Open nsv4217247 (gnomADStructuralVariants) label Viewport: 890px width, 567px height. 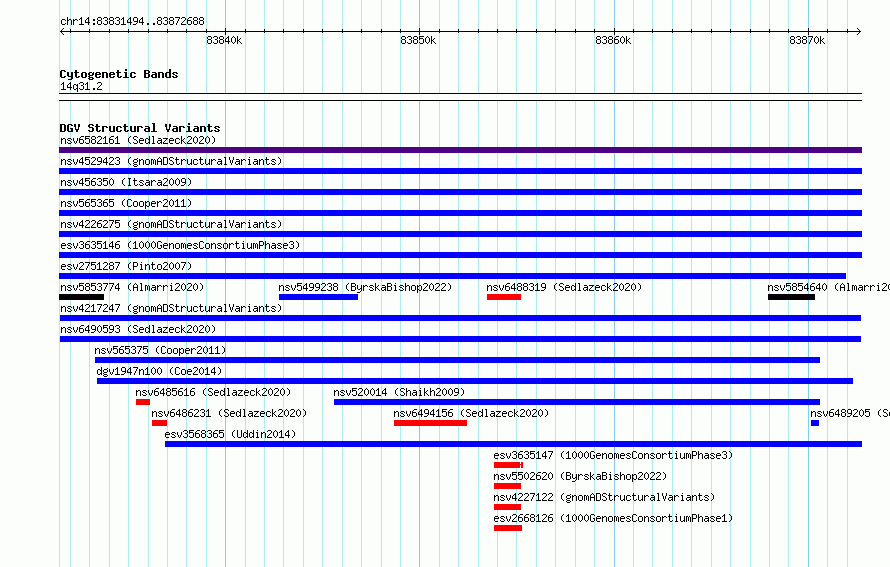(x=171, y=308)
